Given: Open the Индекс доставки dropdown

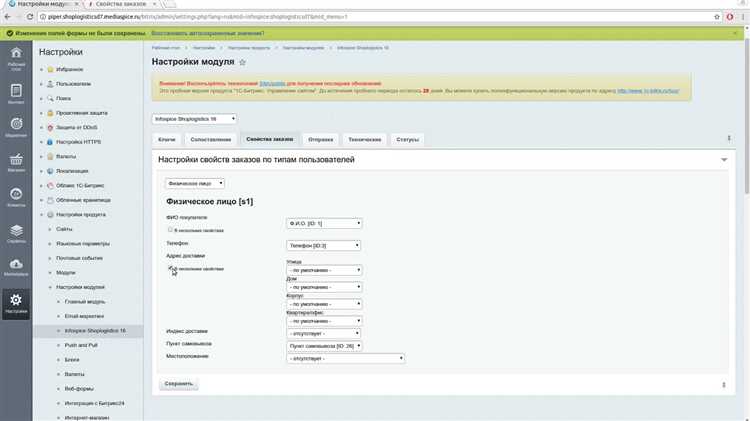Looking at the screenshot, I should (x=323, y=333).
